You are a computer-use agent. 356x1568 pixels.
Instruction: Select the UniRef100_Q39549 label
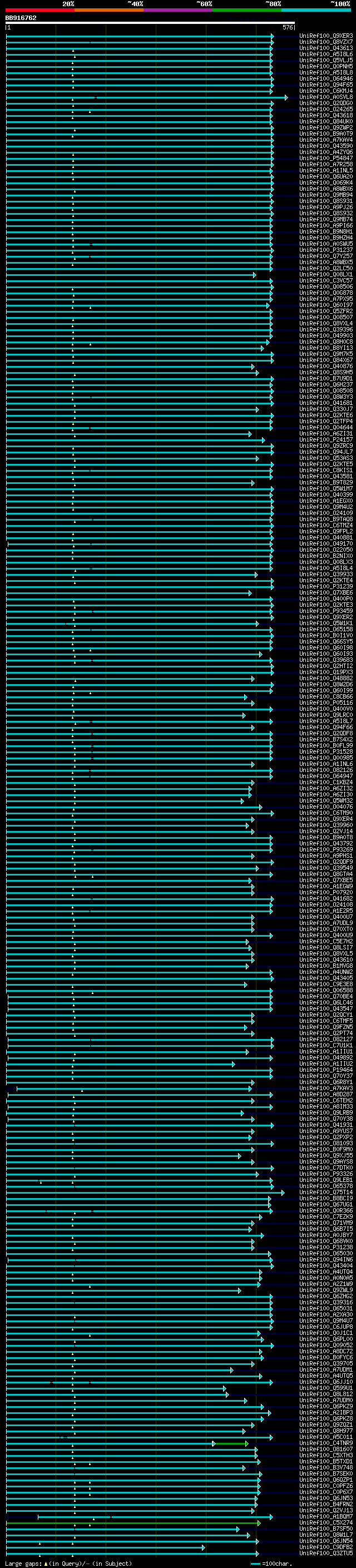(326, 868)
